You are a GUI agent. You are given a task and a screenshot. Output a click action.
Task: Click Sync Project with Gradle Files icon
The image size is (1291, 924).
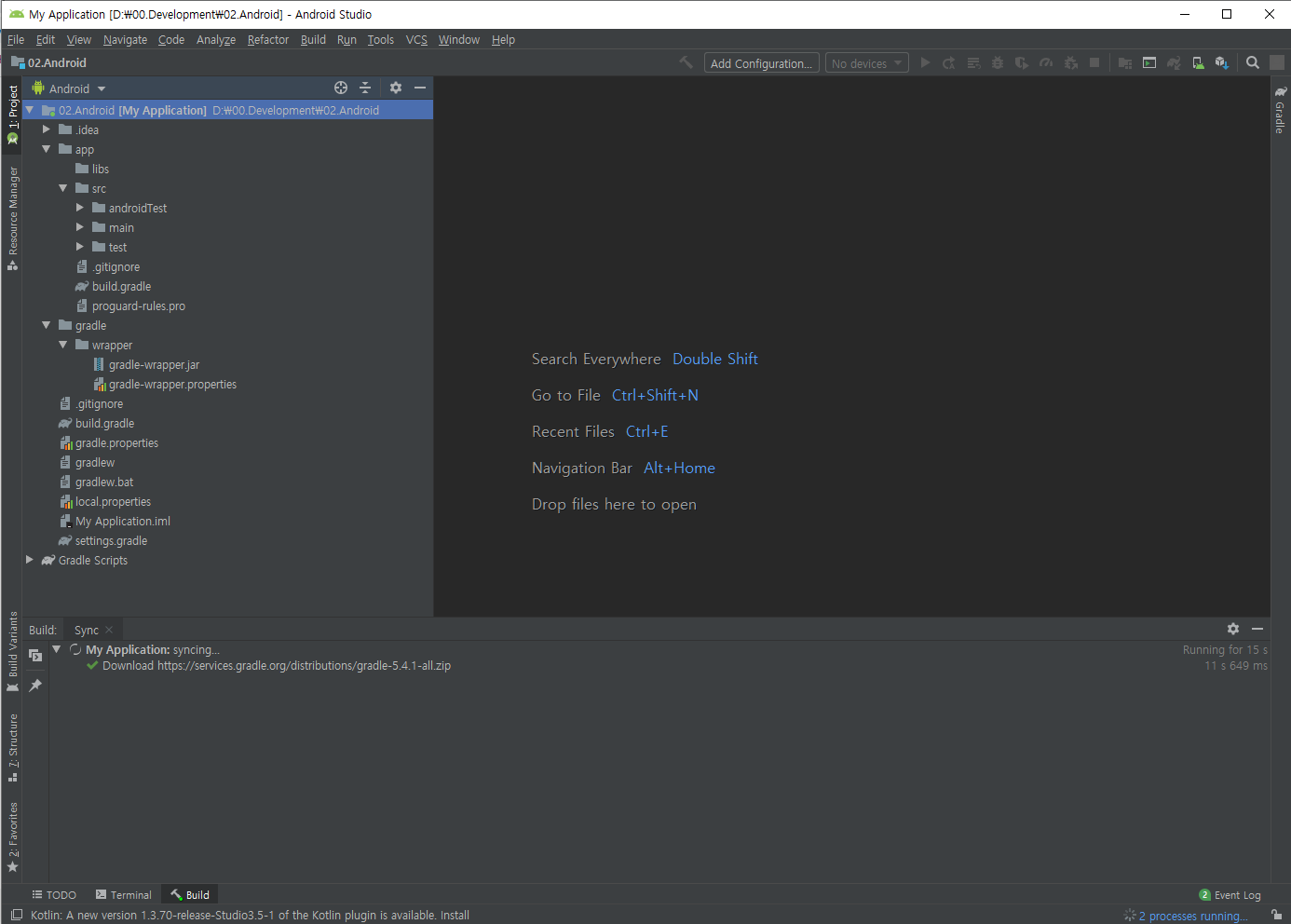[x=1174, y=62]
